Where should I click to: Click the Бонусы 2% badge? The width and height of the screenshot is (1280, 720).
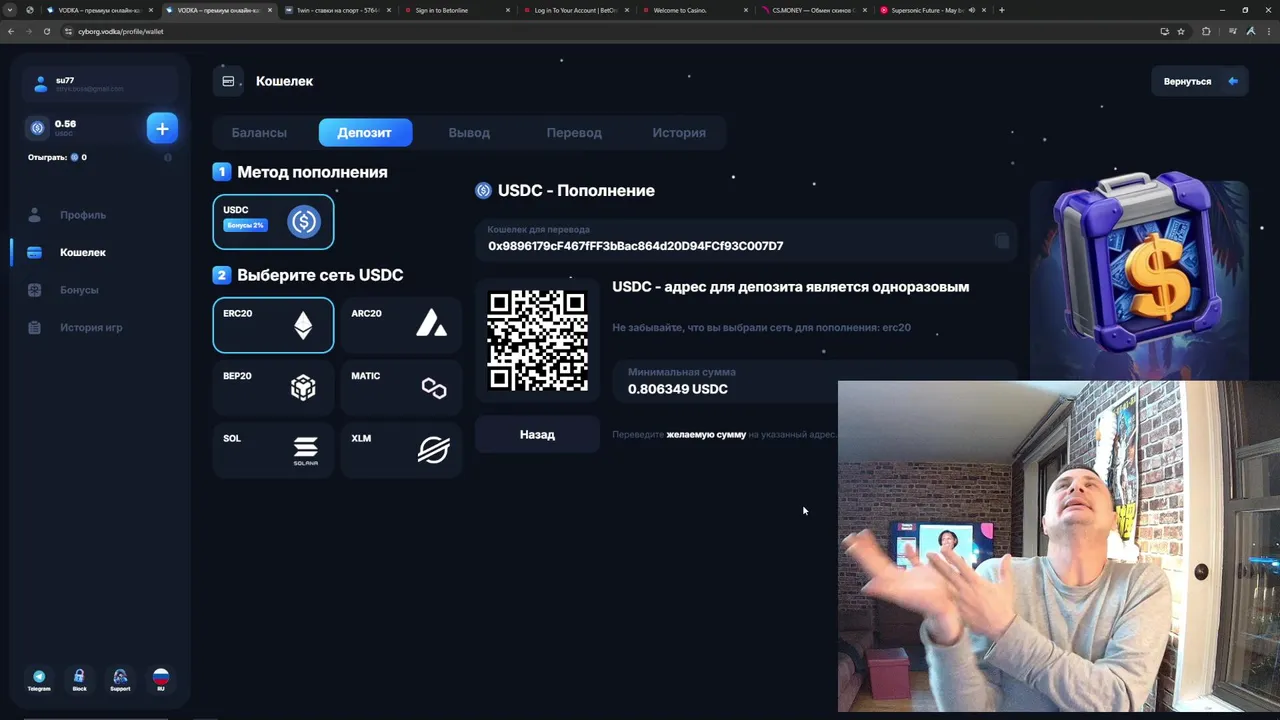coord(245,225)
